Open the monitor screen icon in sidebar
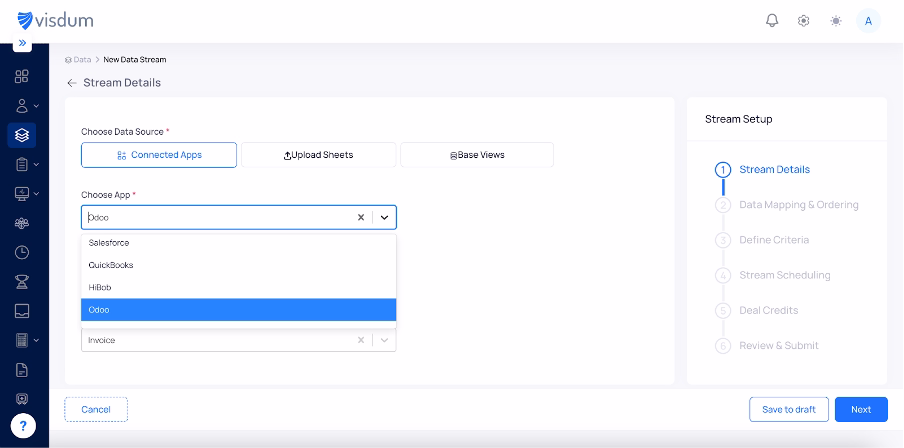Screen dimensions: 904x448 click(22, 194)
